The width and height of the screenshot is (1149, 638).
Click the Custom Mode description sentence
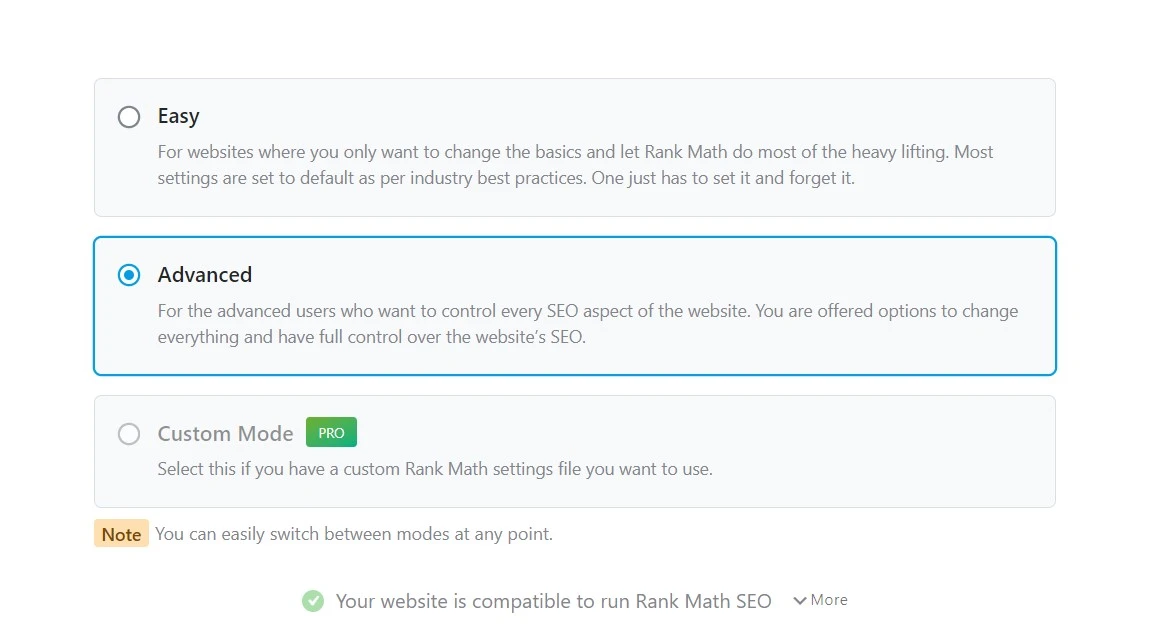click(x=435, y=469)
